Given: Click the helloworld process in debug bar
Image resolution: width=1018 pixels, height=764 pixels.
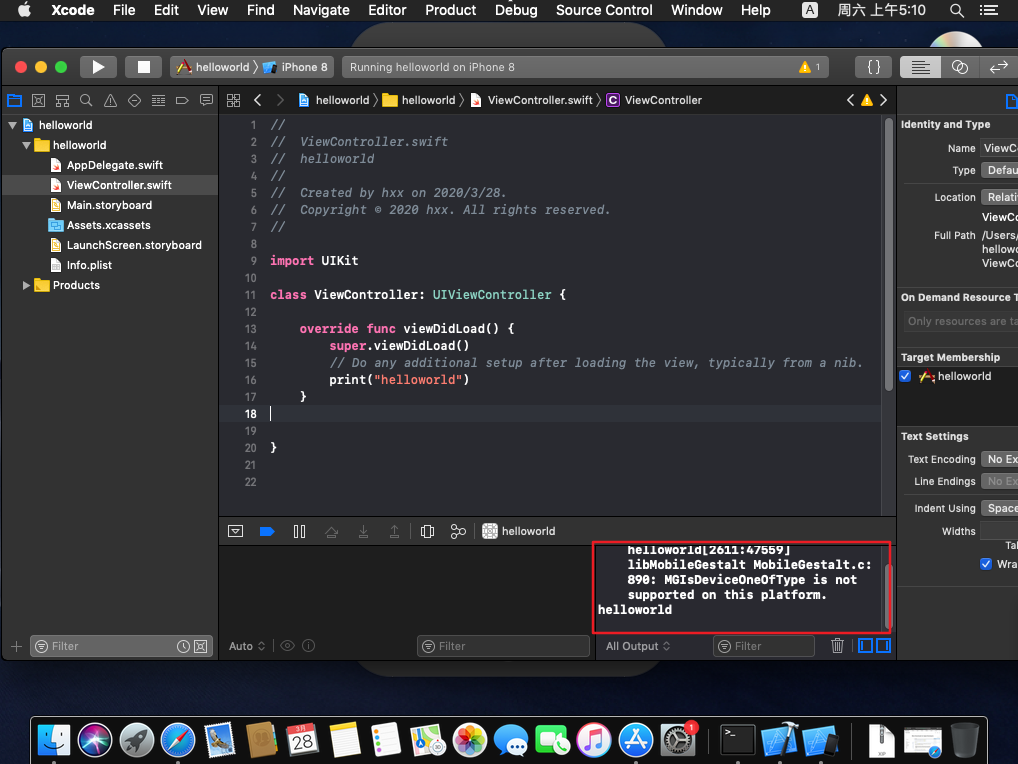Looking at the screenshot, I should pos(519,531).
